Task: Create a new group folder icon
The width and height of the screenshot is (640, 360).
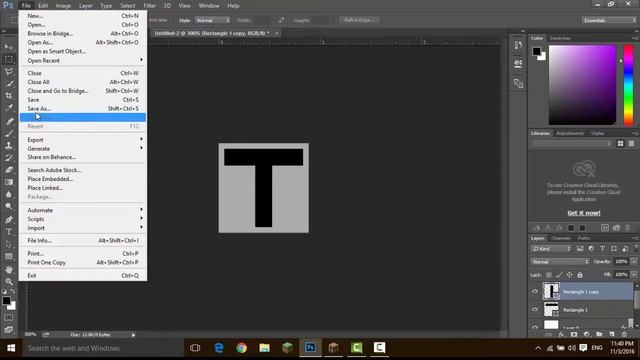Action: (x=599, y=334)
